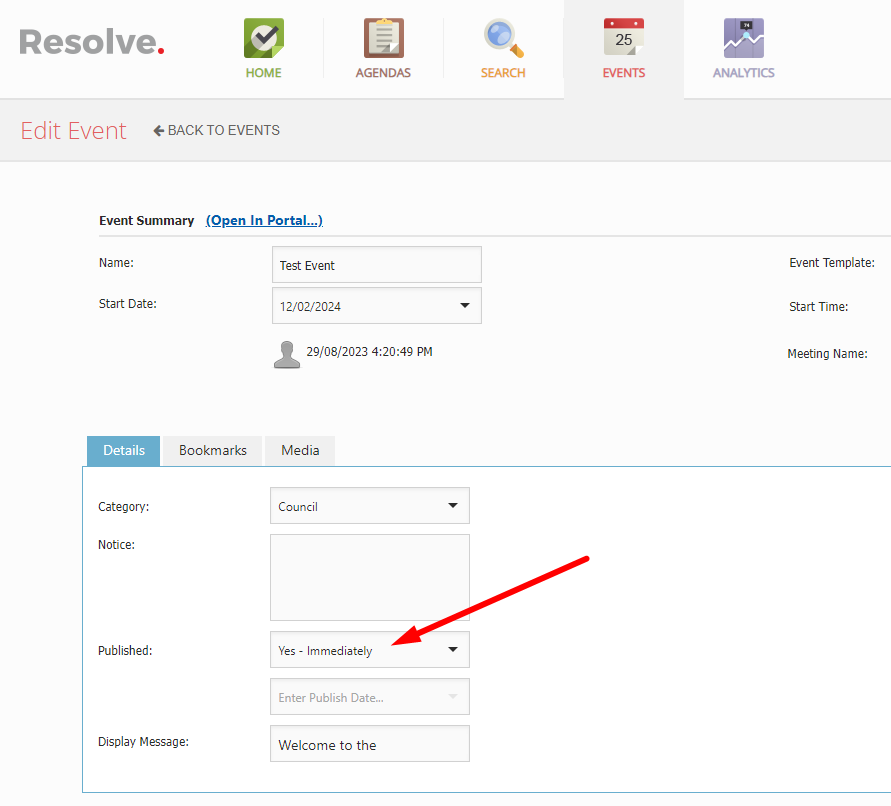This screenshot has width=891, height=806.
Task: Switch to the Media tab
Action: click(299, 450)
